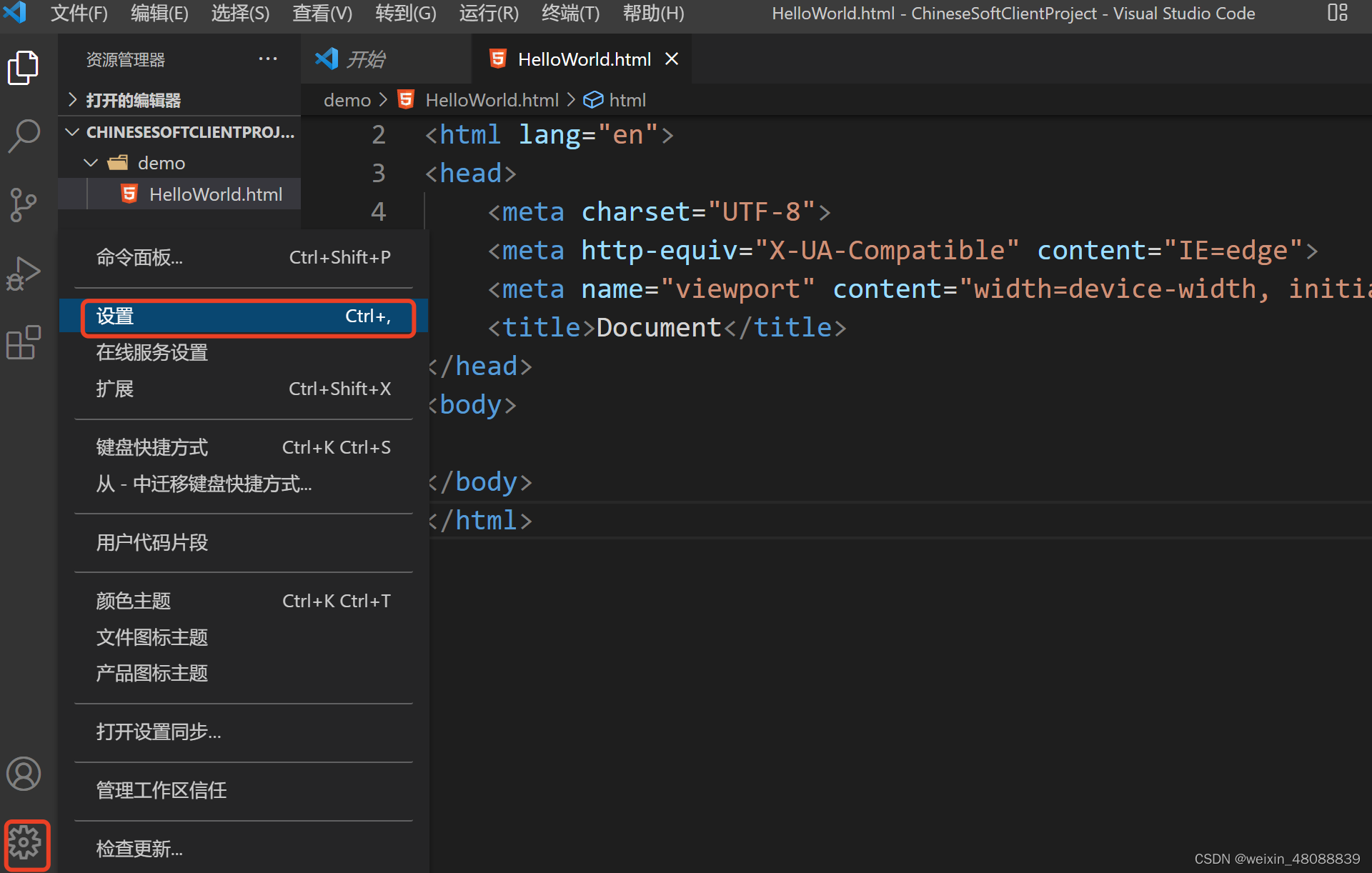The height and width of the screenshot is (873, 1372).
Task: Choose 命令面板... from the menu
Action: [x=244, y=257]
